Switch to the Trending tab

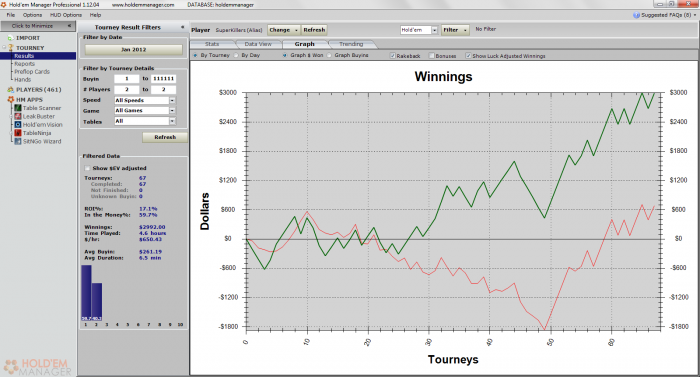(x=351, y=44)
